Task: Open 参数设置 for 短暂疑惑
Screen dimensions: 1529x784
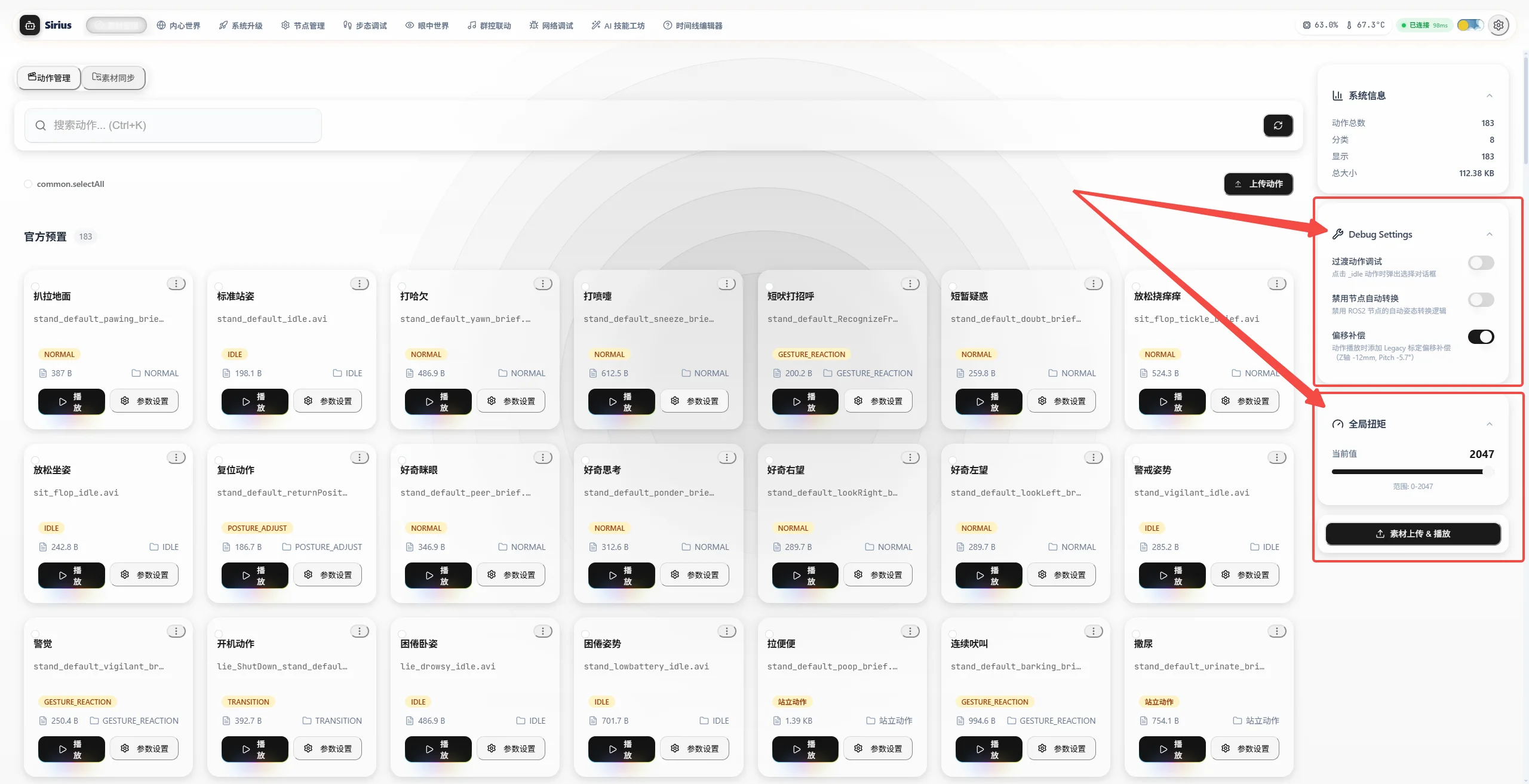Action: click(1061, 401)
